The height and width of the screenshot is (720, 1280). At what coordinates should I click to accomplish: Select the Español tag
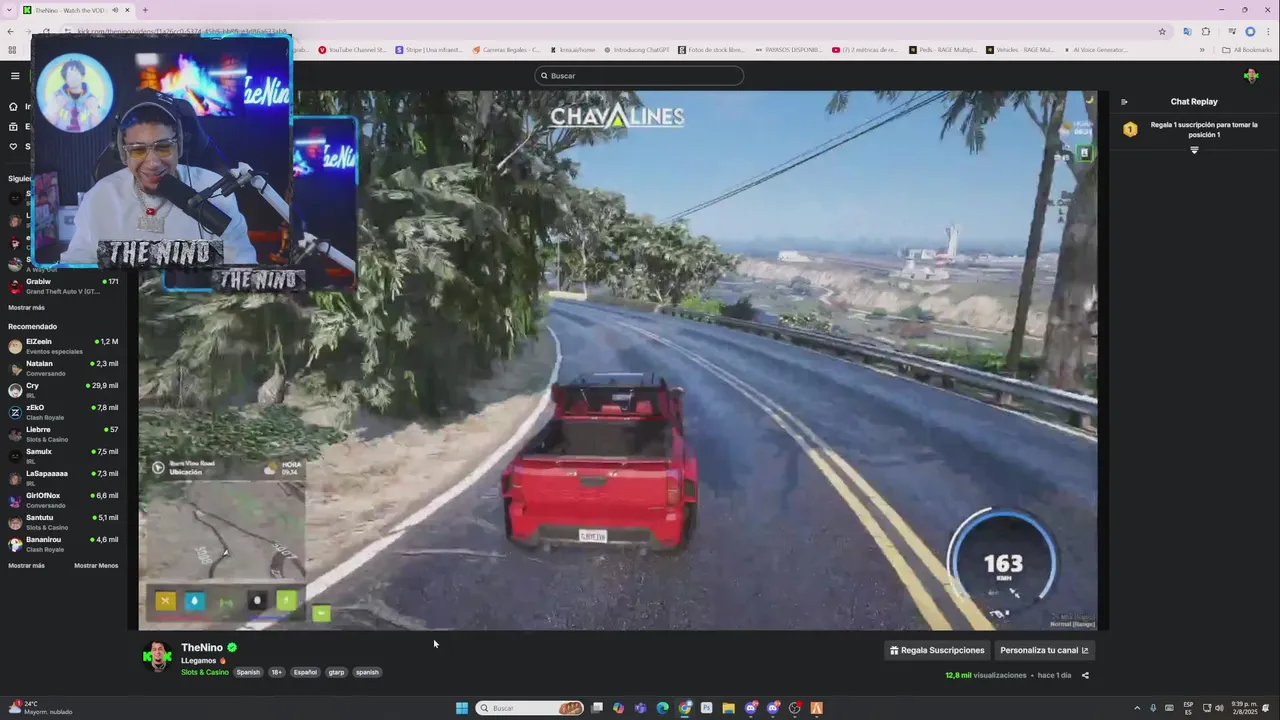pos(306,672)
